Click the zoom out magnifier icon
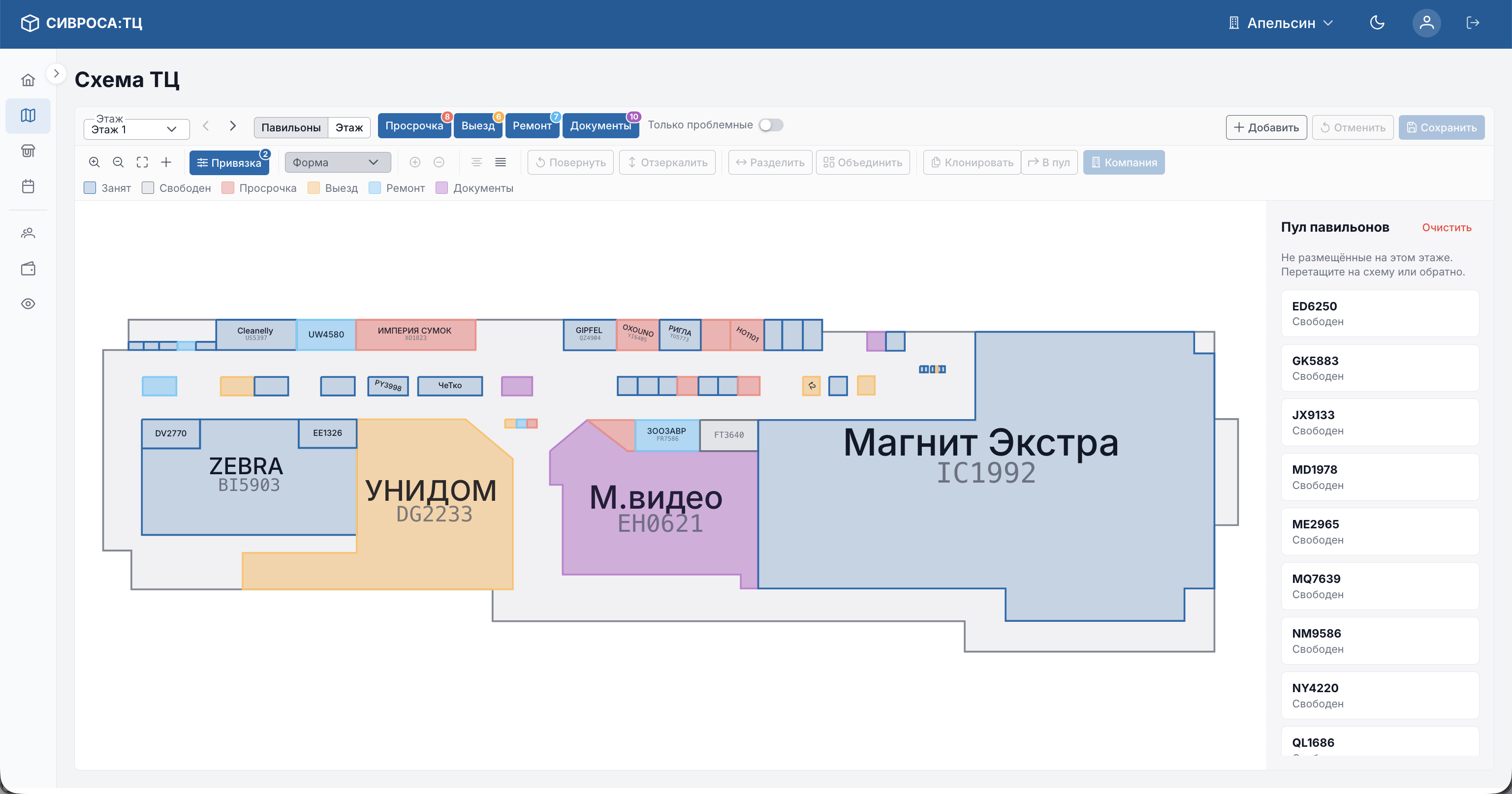This screenshot has width=1512, height=794. coord(118,162)
